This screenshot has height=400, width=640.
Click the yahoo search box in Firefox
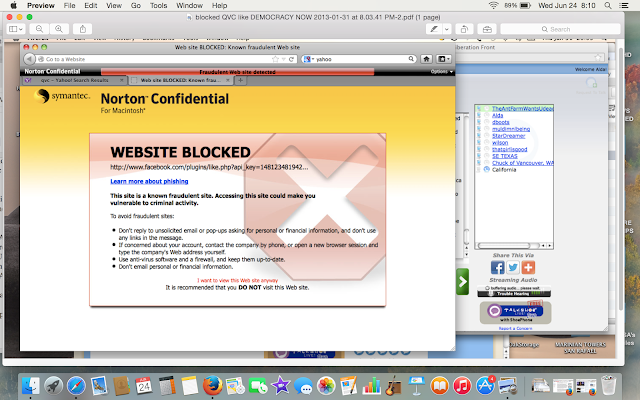(x=361, y=59)
